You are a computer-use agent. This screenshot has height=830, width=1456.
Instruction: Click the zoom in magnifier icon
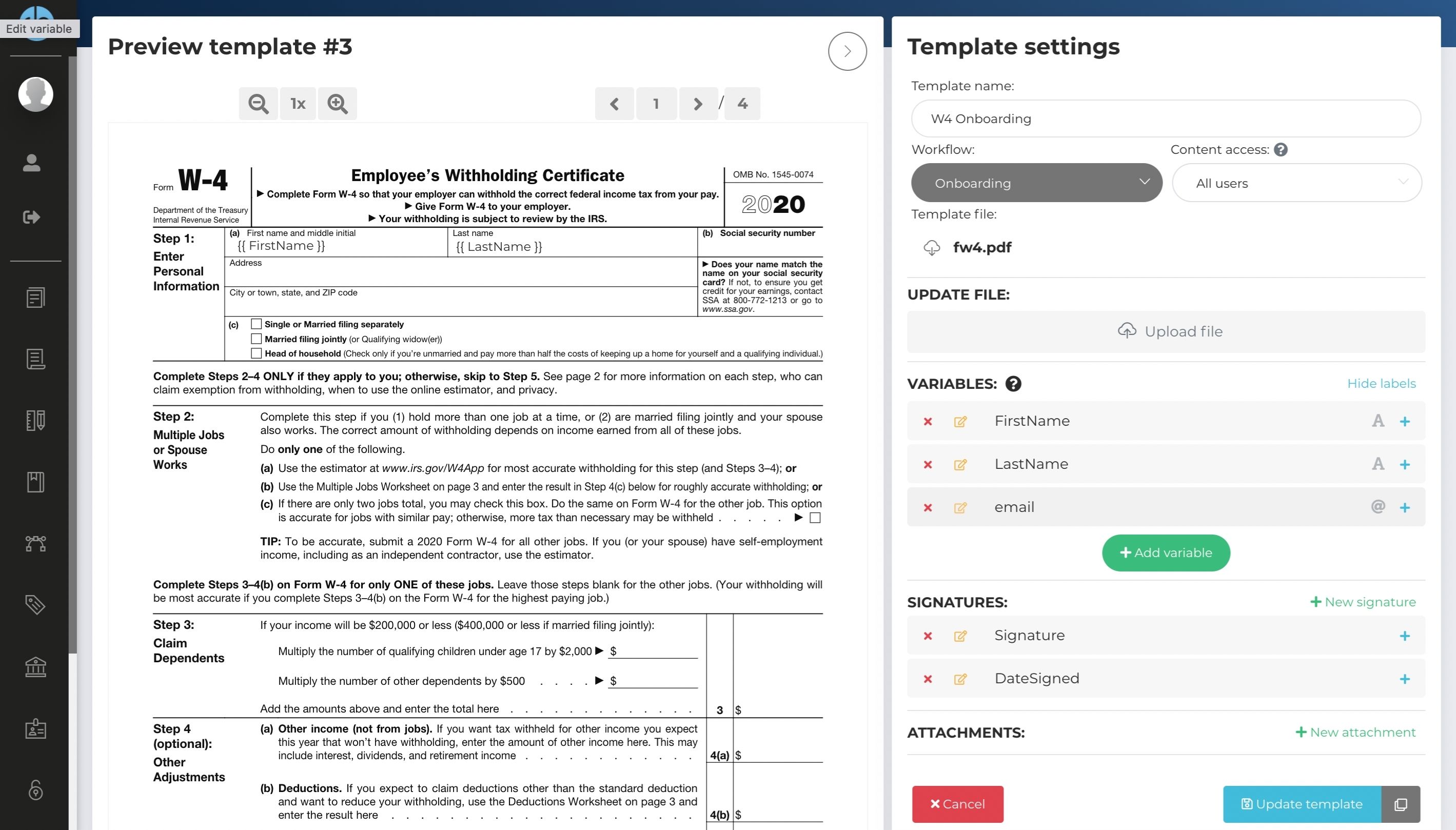[337, 104]
